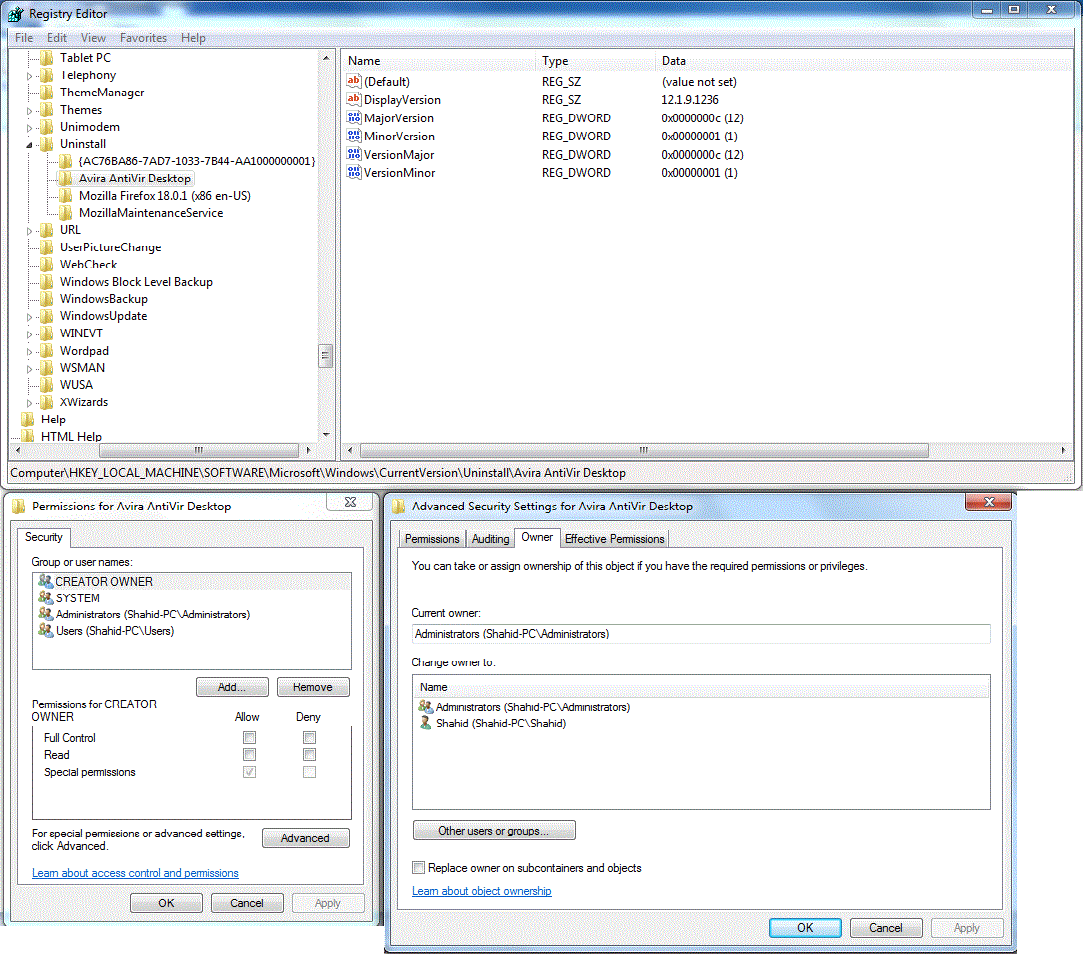This screenshot has height=954, width=1083.
Task: Tick Allow checkbox for Read
Action: [249, 754]
